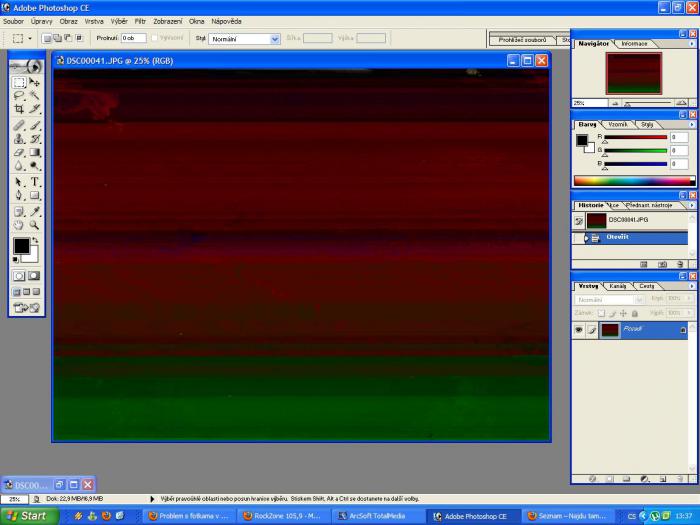700x525 pixels.
Task: Select the Zoom magnifier tool
Action: pos(35,225)
